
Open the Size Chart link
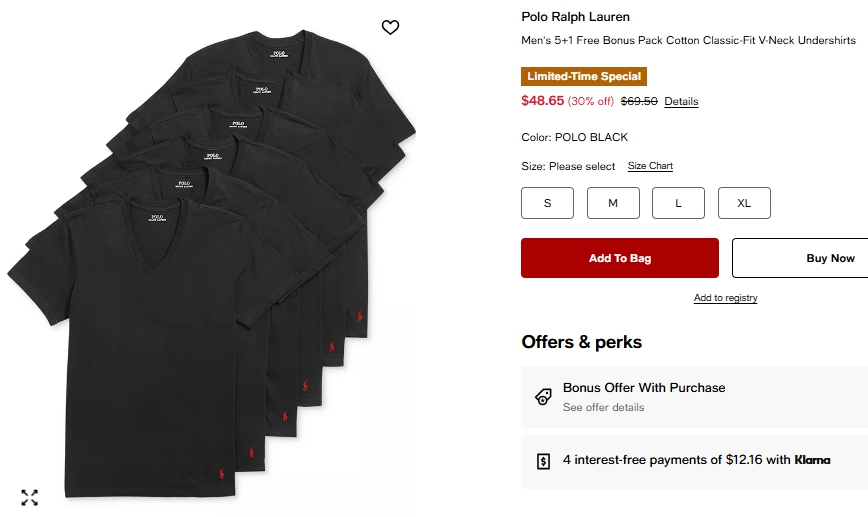pos(650,166)
